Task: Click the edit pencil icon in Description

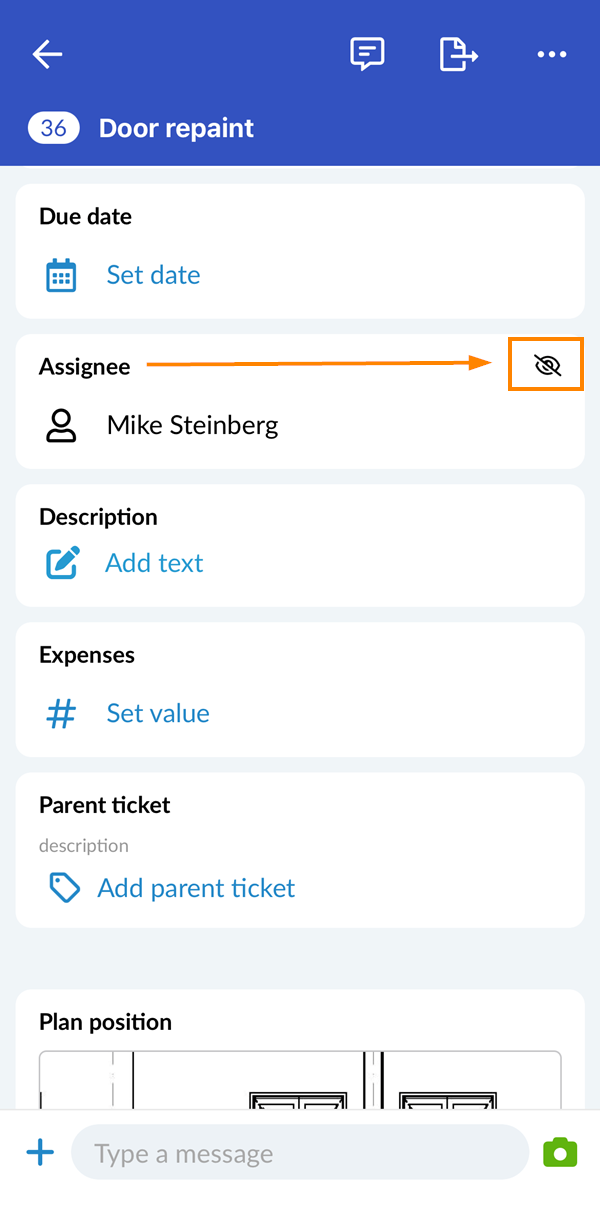Action: 62,563
